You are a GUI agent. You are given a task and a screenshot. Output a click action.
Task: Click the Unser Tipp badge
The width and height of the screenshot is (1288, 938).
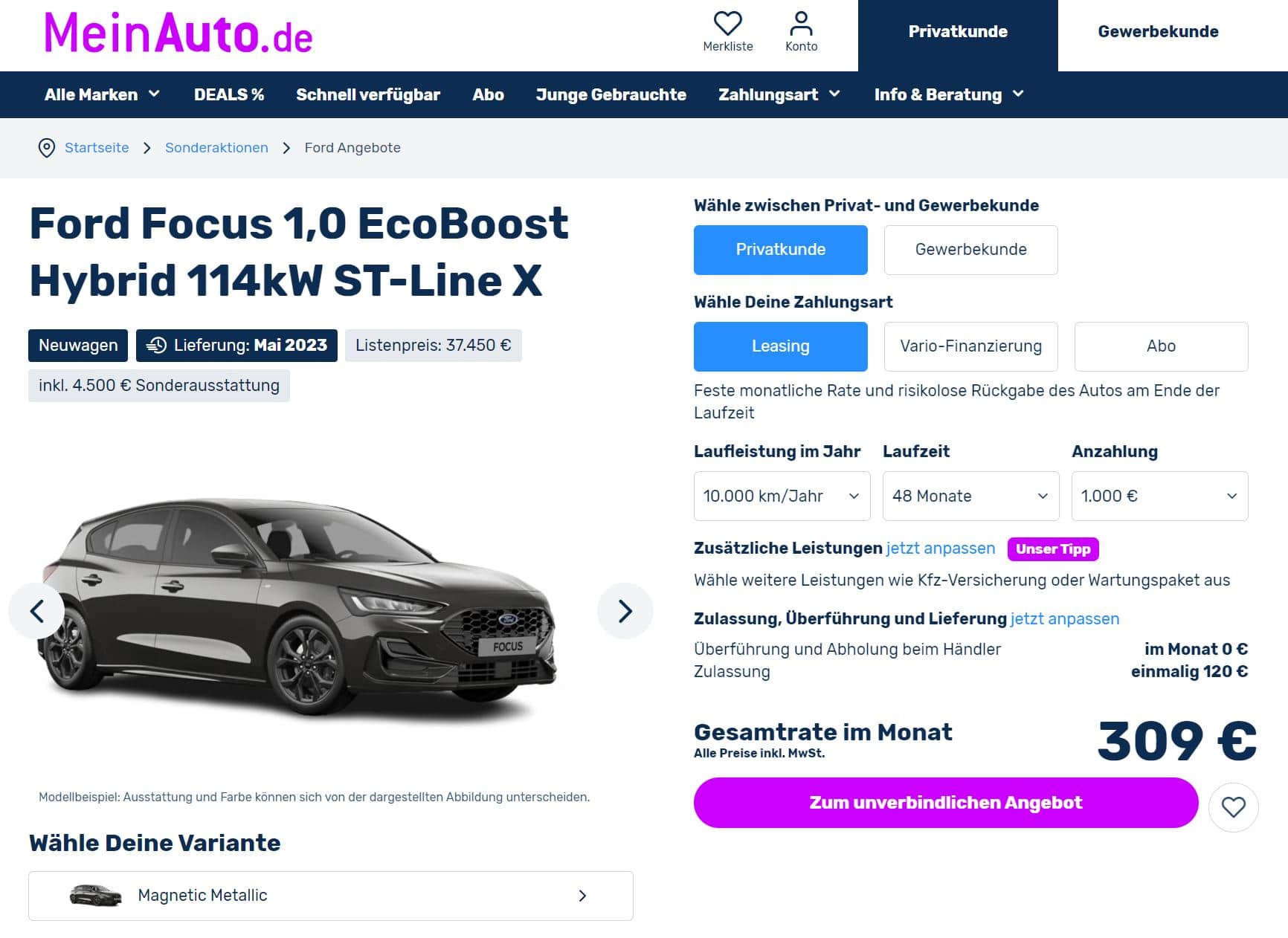(1052, 549)
